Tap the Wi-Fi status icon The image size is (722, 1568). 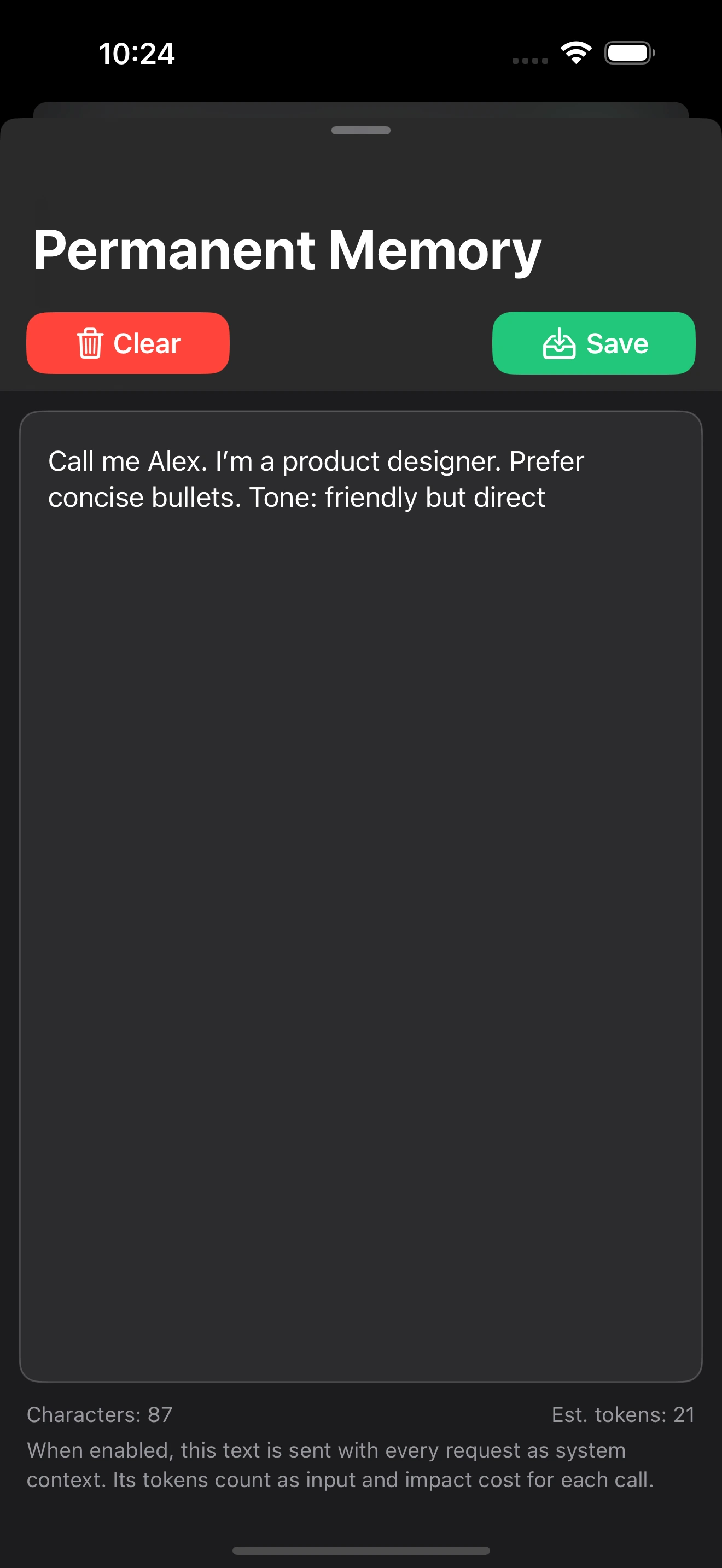pos(576,53)
